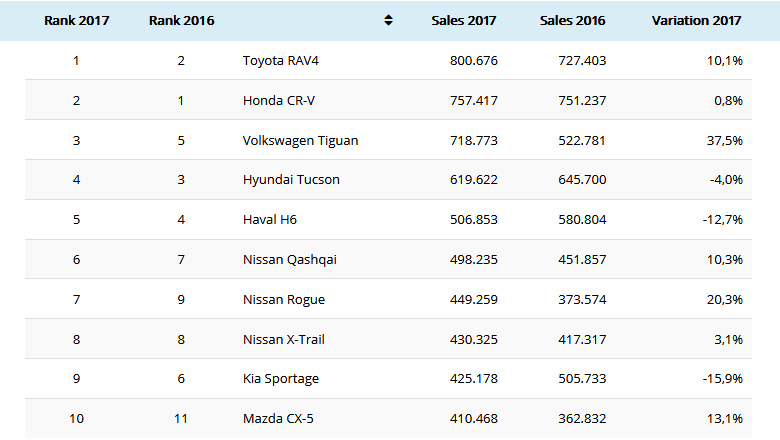Select the Honda CR-V model name
This screenshot has width=780, height=440.
280,101
